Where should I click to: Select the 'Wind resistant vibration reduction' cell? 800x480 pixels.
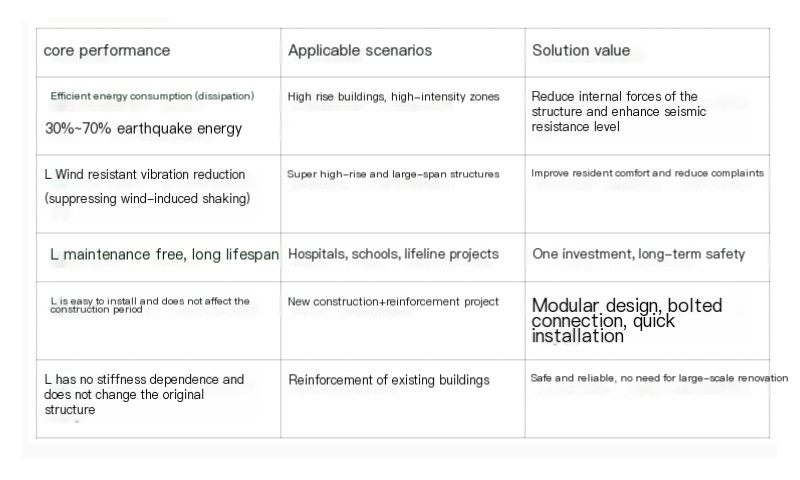(158, 194)
